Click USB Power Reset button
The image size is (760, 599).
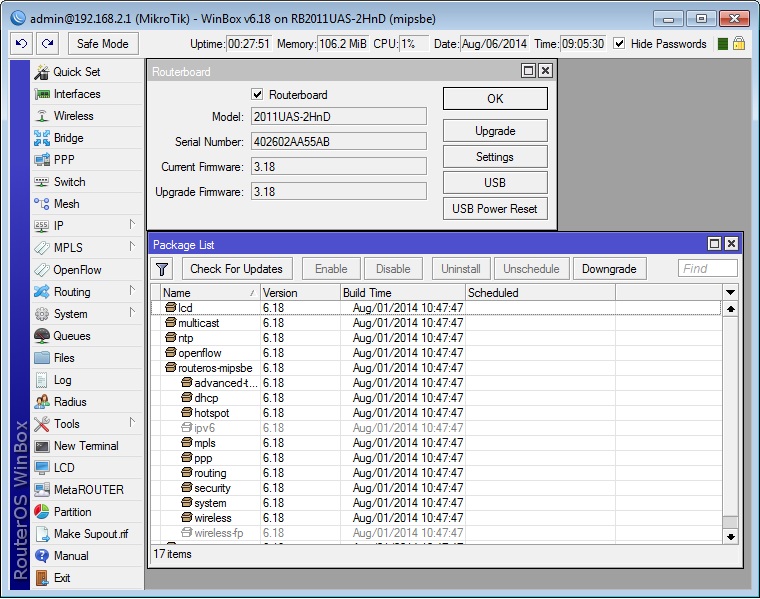coord(495,209)
